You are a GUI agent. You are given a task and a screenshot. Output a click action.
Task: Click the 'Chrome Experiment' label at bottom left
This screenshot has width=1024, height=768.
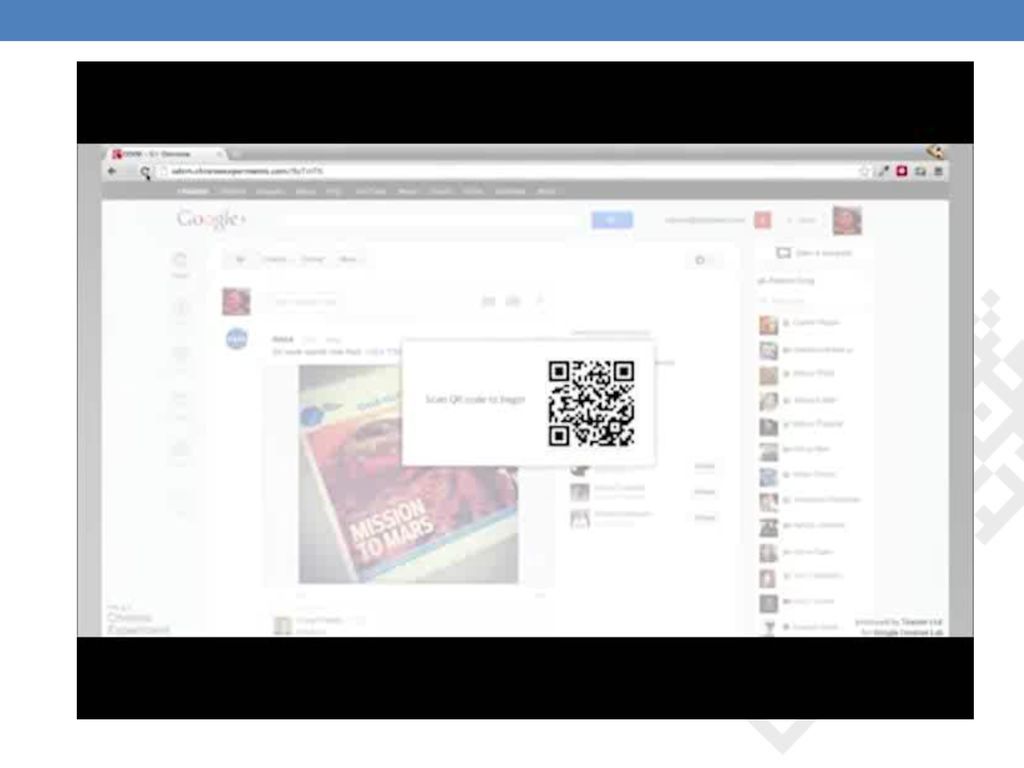(x=138, y=623)
